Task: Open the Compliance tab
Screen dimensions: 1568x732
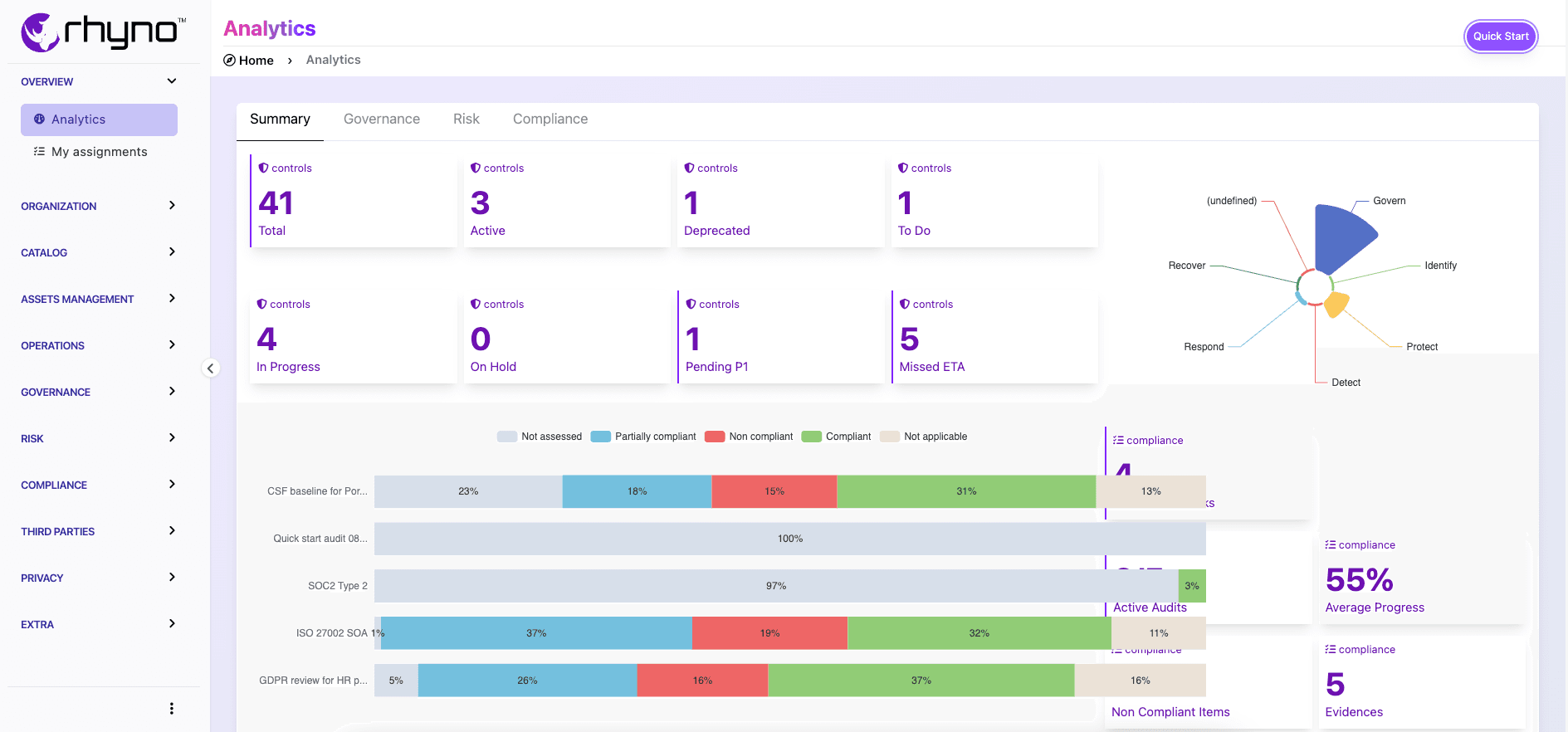Action: click(x=550, y=120)
